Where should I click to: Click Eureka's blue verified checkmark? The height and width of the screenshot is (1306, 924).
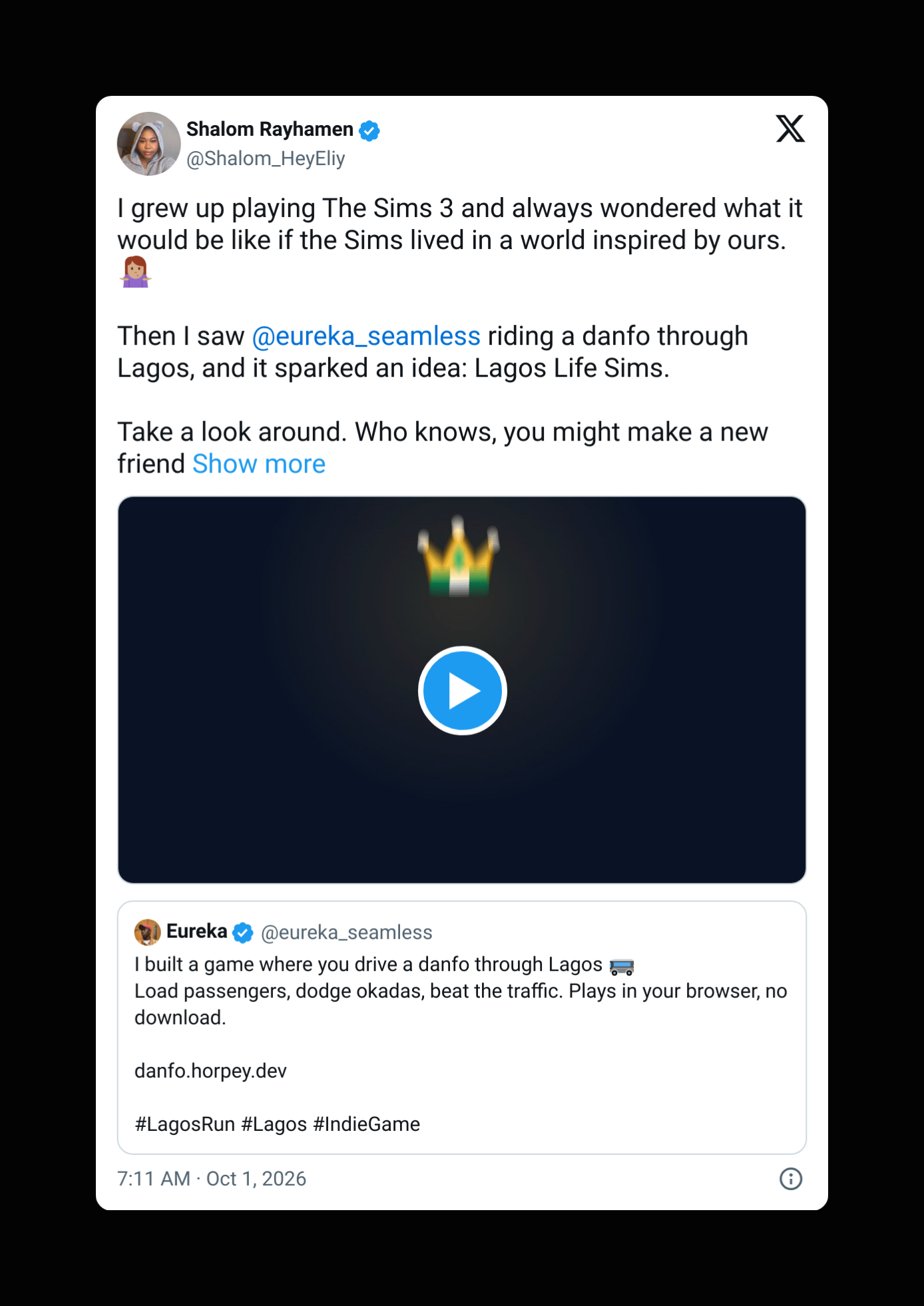click(x=243, y=933)
